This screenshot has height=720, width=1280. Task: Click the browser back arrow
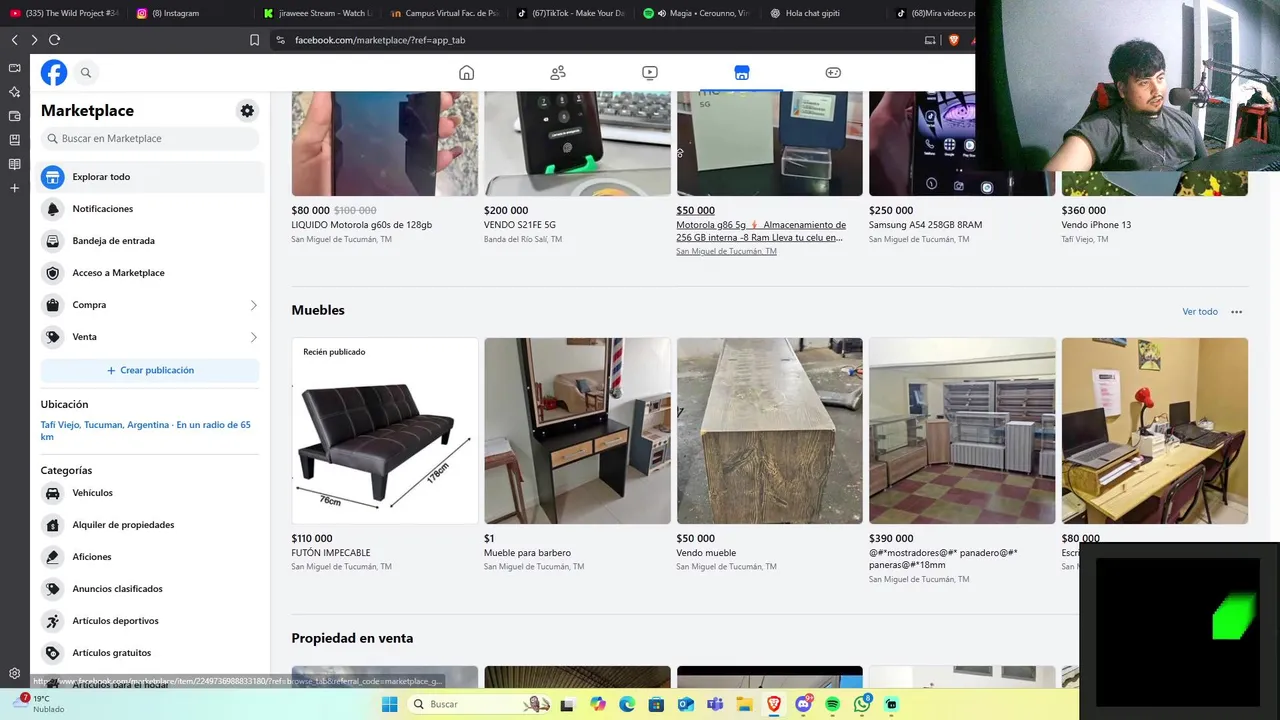(14, 40)
